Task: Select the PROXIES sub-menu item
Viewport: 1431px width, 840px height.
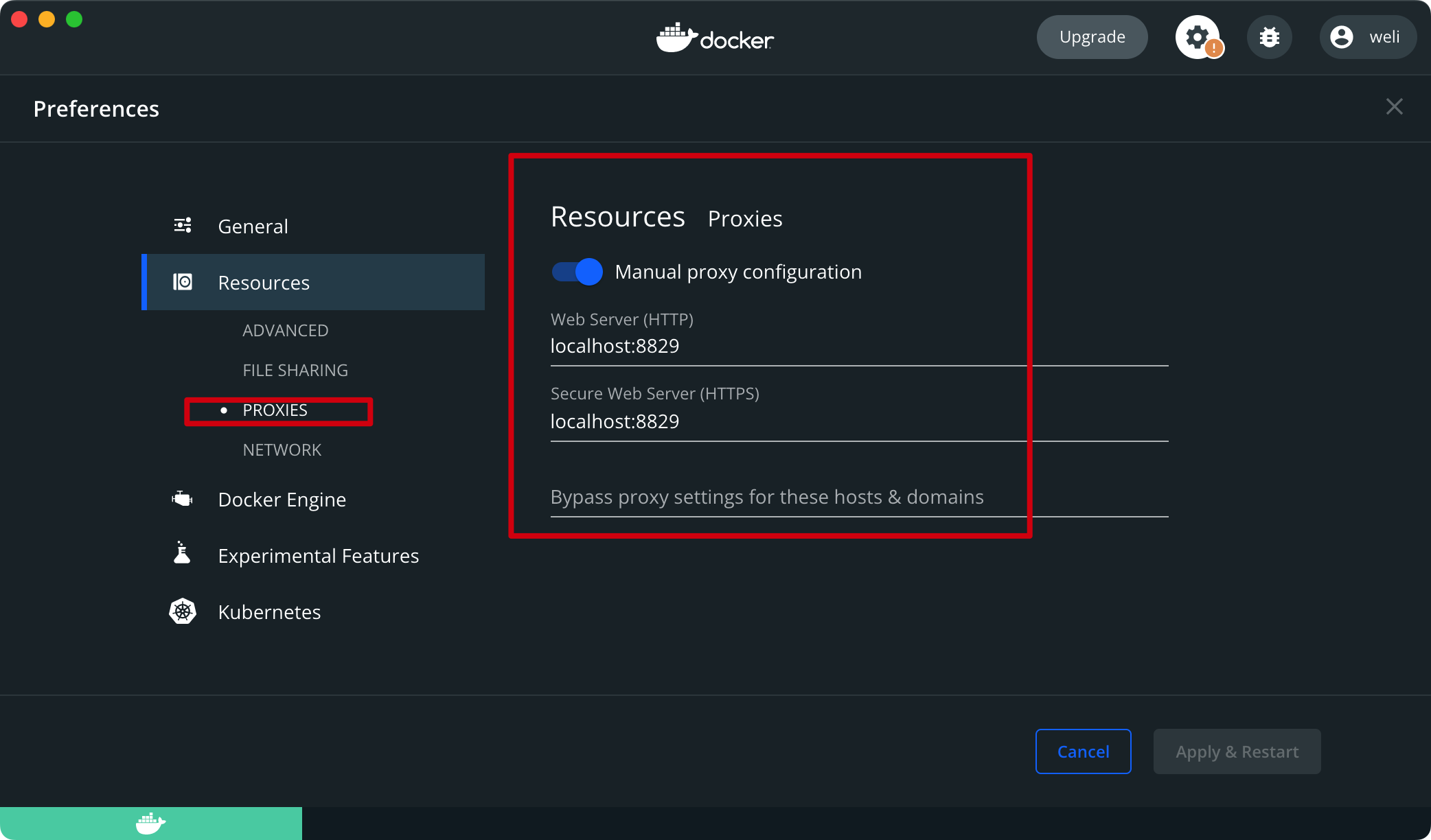Action: [275, 410]
